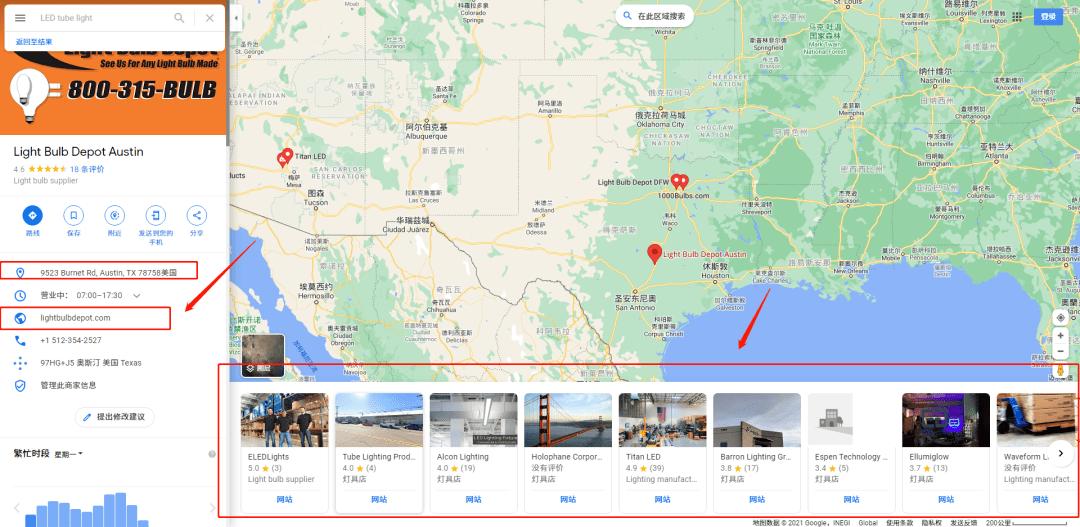Toggle the satellite layers thumbnail
This screenshot has height=527, width=1080.
[262, 356]
